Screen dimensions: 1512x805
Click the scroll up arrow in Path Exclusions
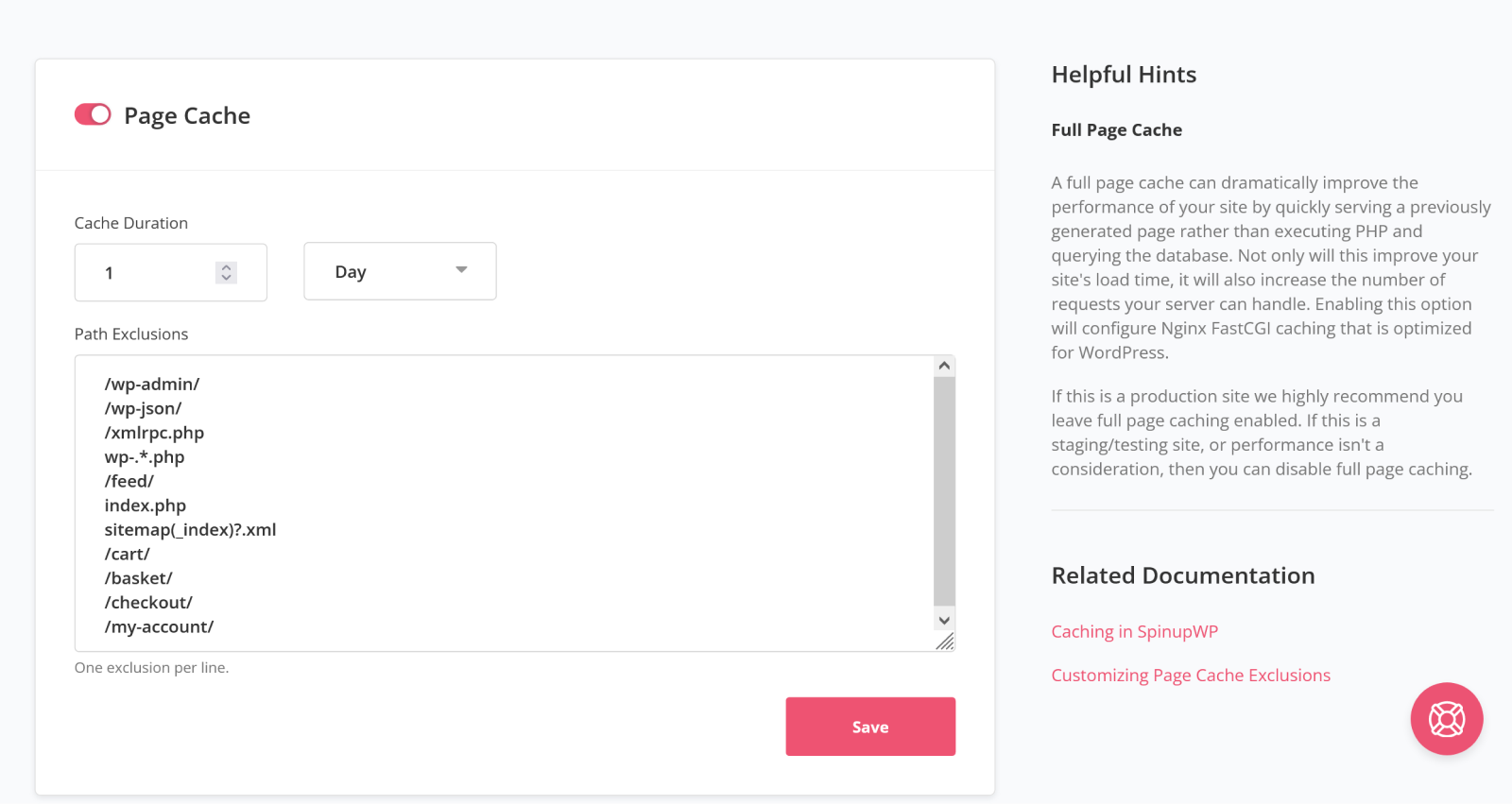pos(944,366)
